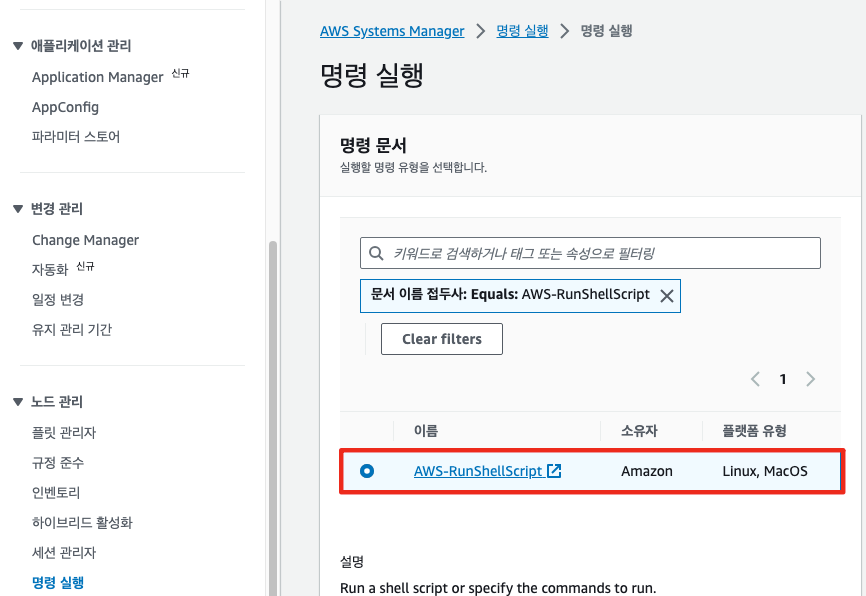Image resolution: width=866 pixels, height=596 pixels.
Task: Select the AWS-RunShellScript radio button
Action: (367, 471)
